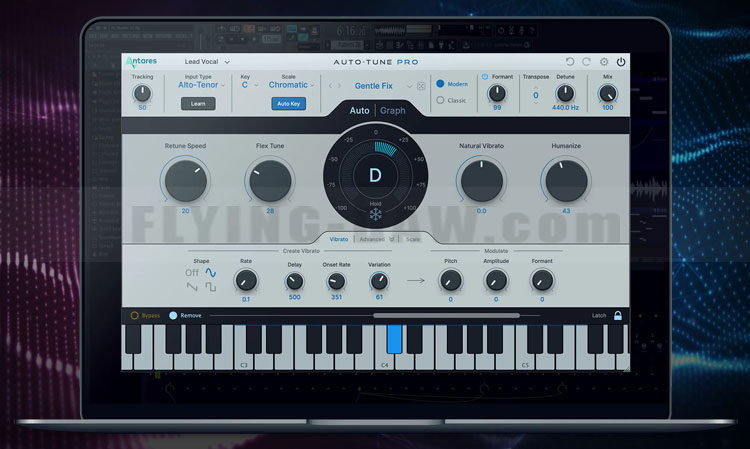Click the keyboard range scrollbar

pyautogui.click(x=446, y=316)
